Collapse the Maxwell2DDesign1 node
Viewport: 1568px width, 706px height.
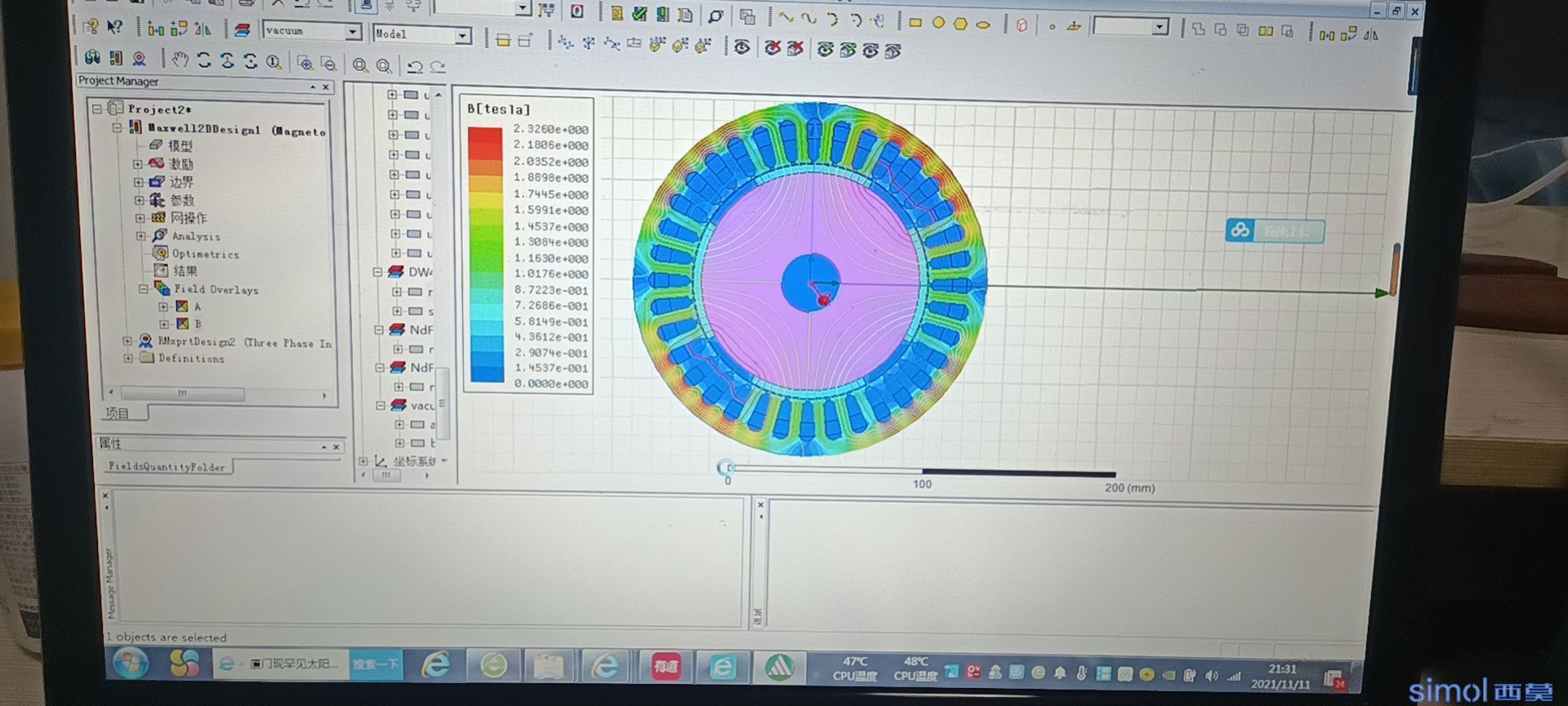pos(117,127)
